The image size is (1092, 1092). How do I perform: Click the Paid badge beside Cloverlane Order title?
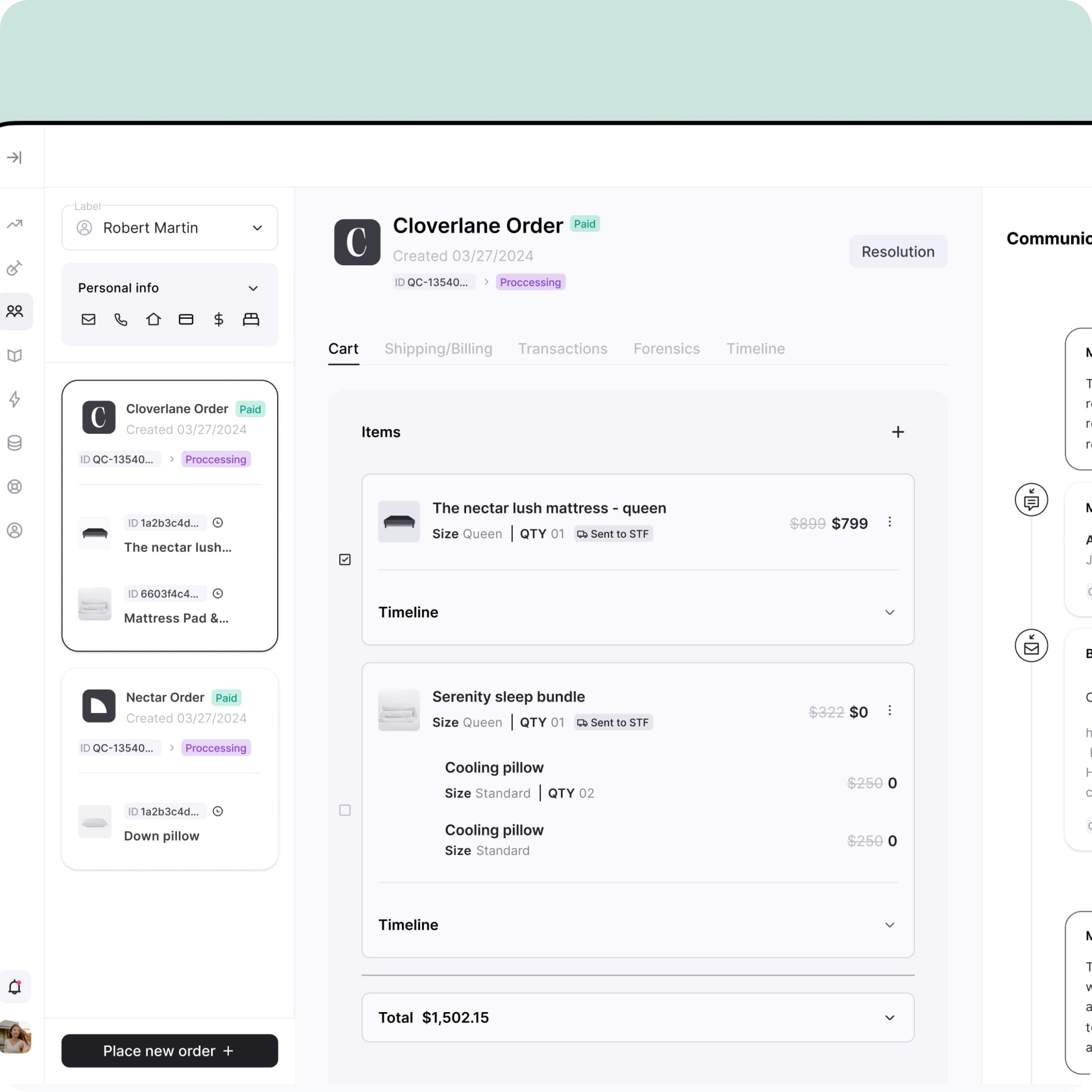585,224
